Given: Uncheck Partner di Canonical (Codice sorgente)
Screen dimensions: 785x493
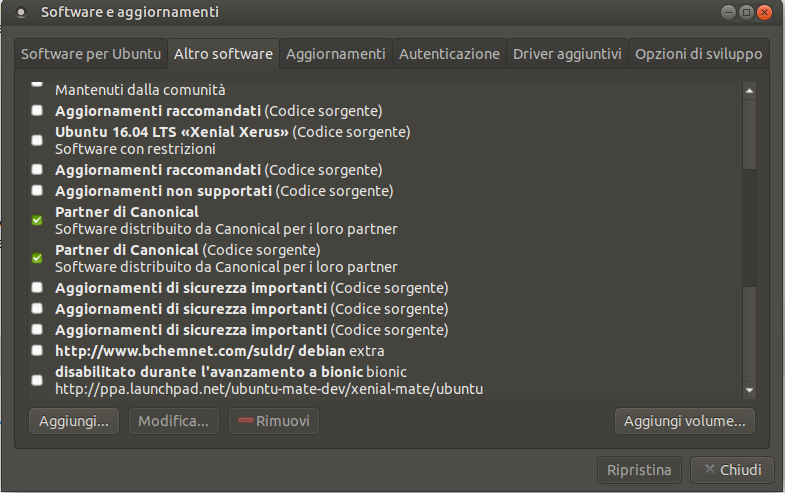Looking at the screenshot, I should (x=37, y=258).
